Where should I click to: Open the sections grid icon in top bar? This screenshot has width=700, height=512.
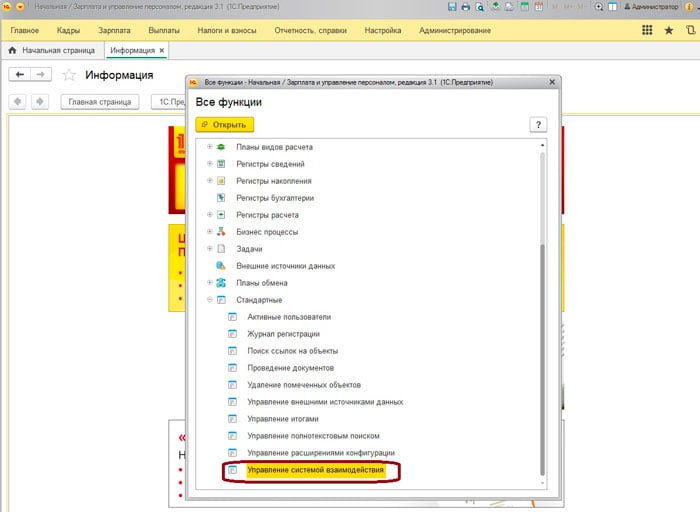(x=645, y=31)
